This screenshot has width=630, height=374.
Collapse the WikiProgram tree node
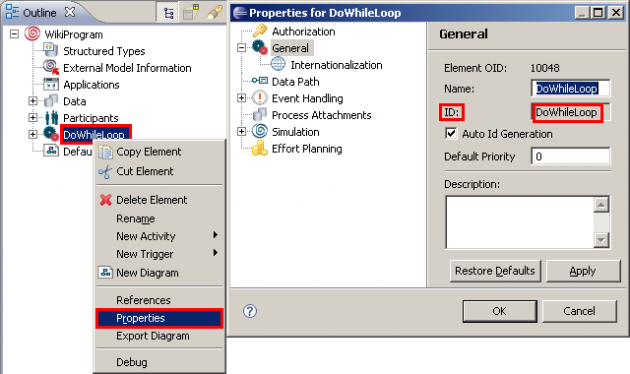click(14, 34)
